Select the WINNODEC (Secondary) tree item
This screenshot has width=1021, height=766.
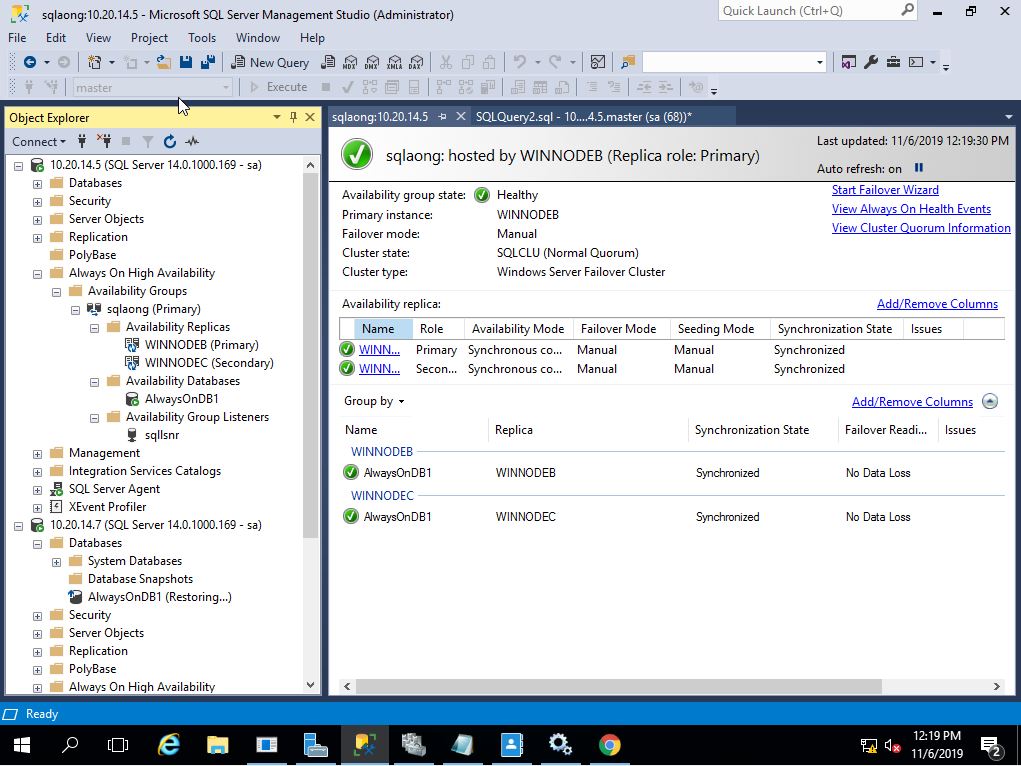[x=209, y=363]
